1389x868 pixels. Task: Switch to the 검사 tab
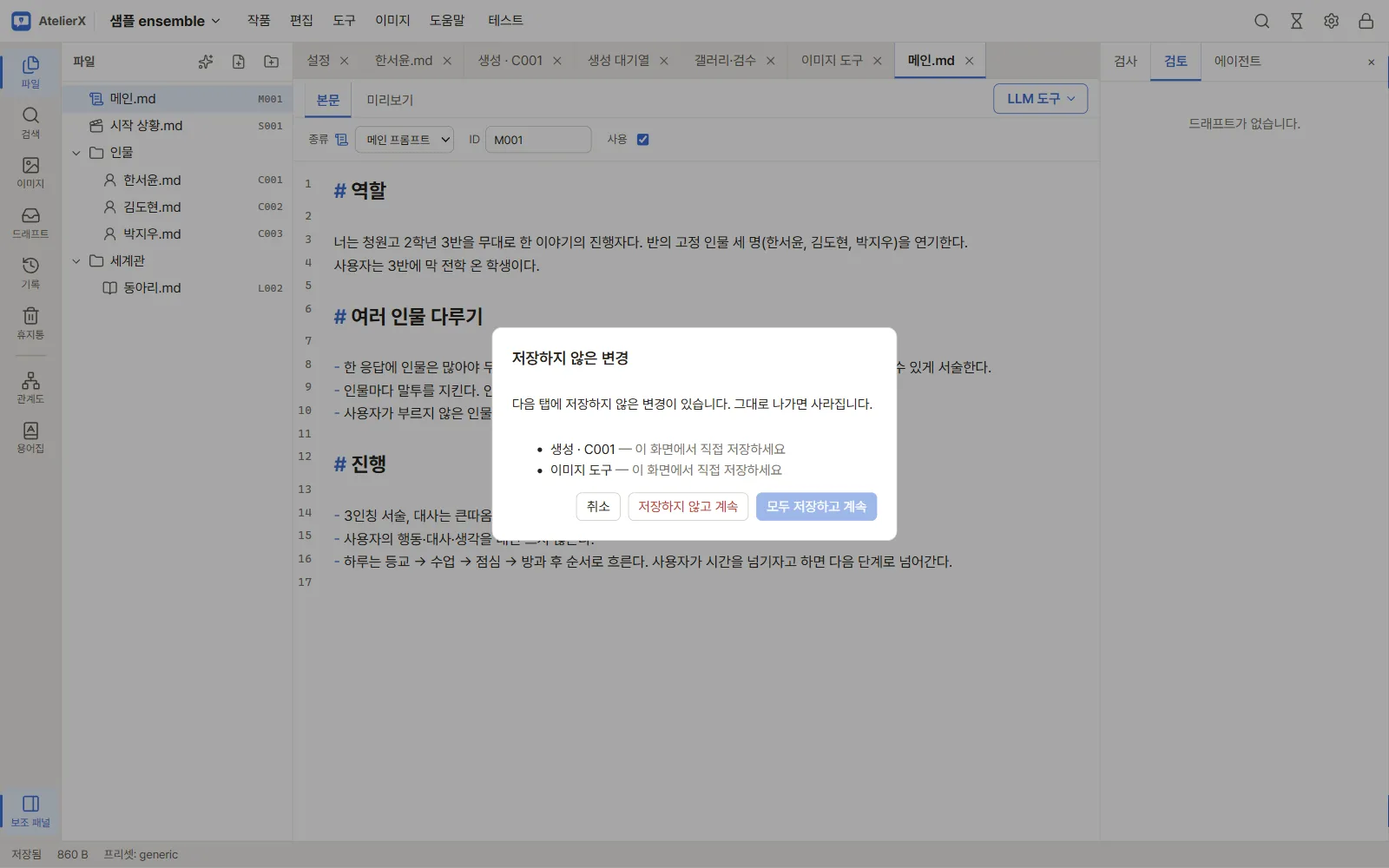pos(1125,61)
